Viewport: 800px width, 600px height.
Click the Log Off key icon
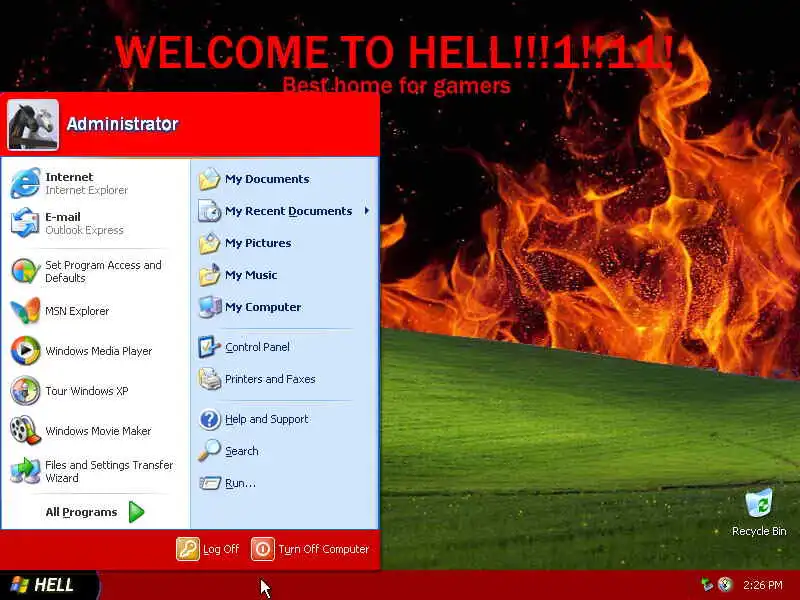pos(188,549)
